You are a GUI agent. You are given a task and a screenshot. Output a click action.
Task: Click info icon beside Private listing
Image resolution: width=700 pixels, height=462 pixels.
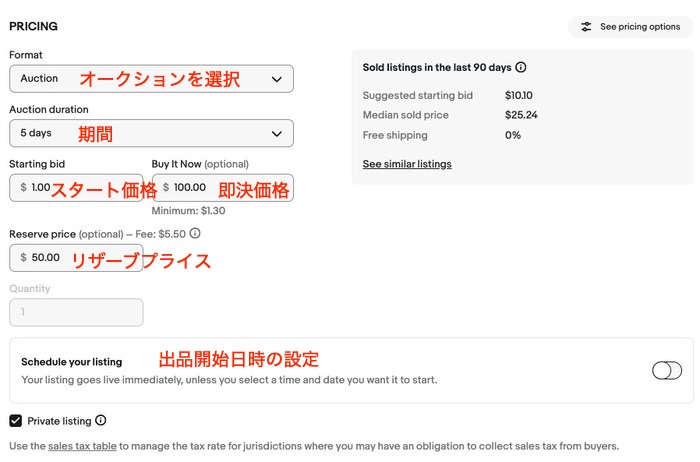[101, 421]
